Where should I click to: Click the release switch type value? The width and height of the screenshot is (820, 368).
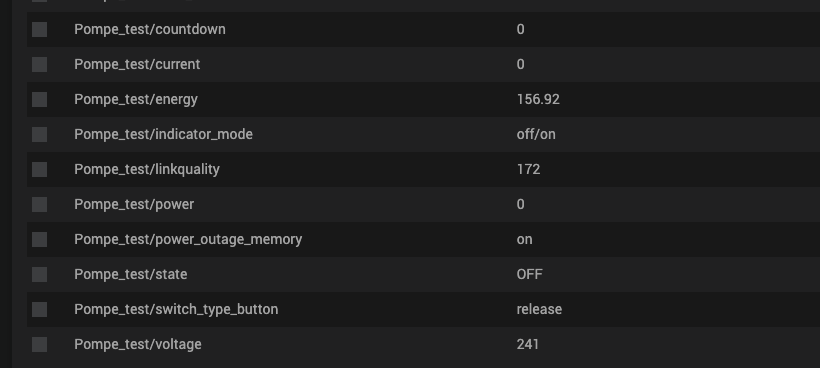(x=539, y=309)
